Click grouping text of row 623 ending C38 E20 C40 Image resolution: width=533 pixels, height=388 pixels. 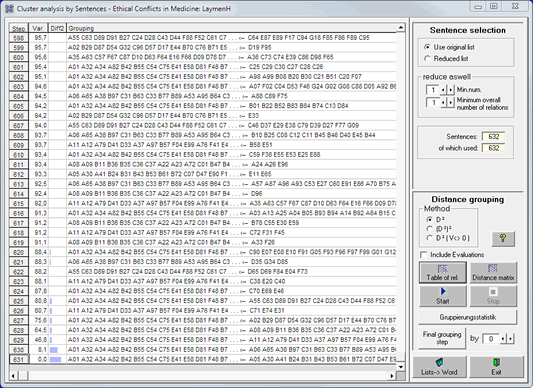point(176,281)
